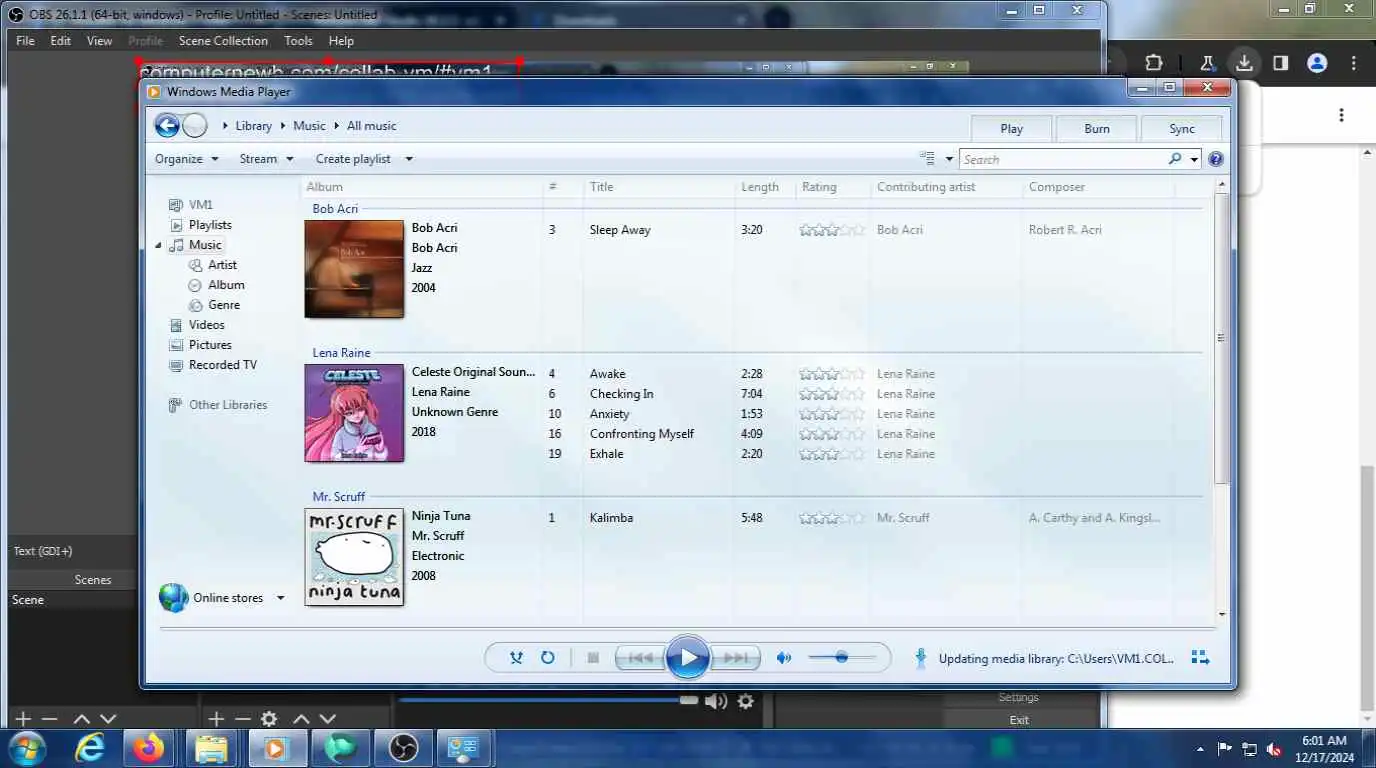Adjust the Media Player volume slider
Viewport: 1376px width, 768px height.
(842, 658)
